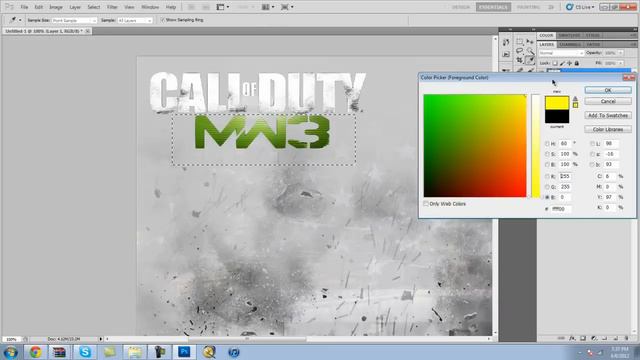
Task: Click the Photoshop logo in menu bar
Action: [9, 7]
